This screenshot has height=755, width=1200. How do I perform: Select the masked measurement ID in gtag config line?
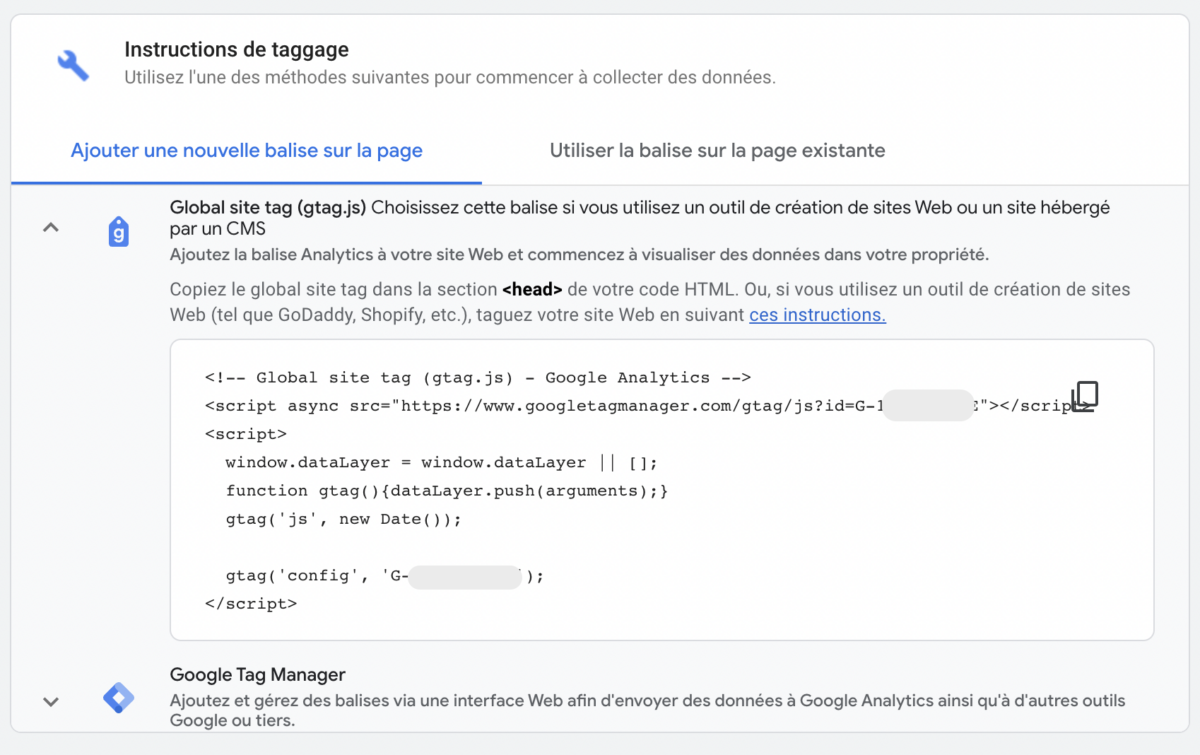[x=466, y=575]
